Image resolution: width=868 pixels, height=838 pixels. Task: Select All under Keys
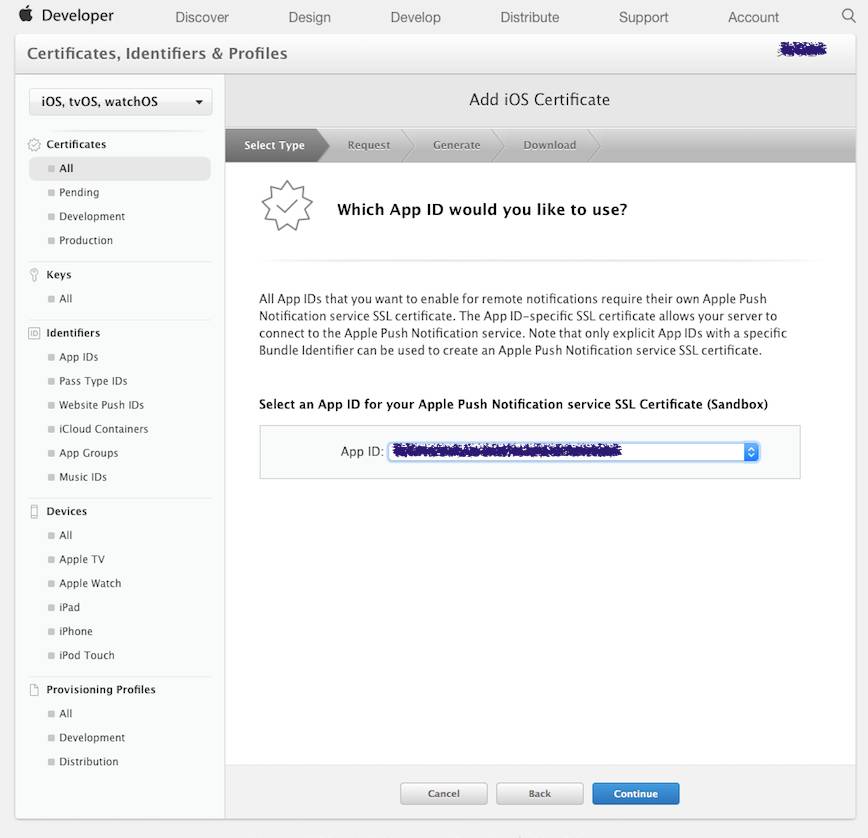click(66, 299)
